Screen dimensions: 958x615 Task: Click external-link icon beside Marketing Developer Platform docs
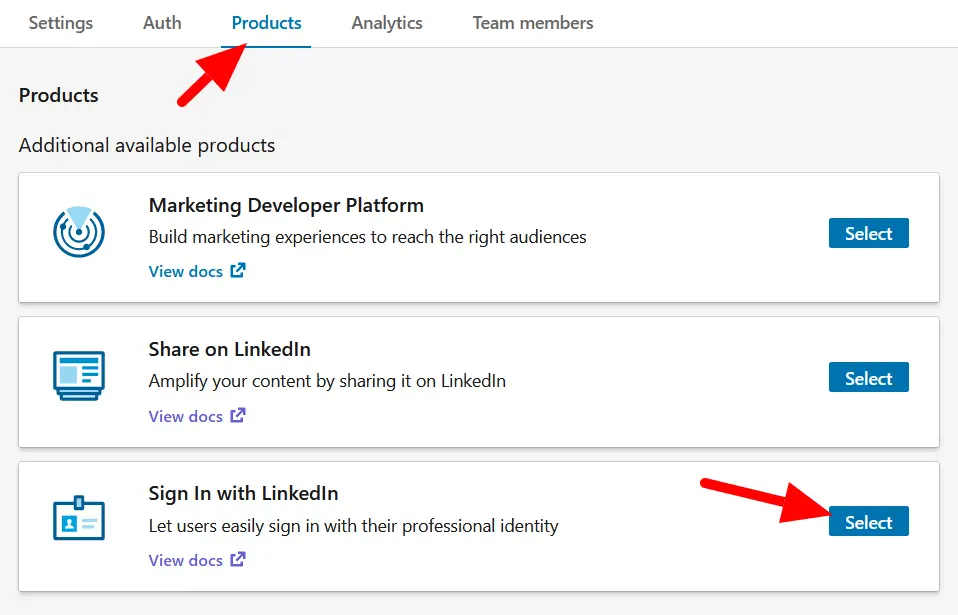click(238, 271)
